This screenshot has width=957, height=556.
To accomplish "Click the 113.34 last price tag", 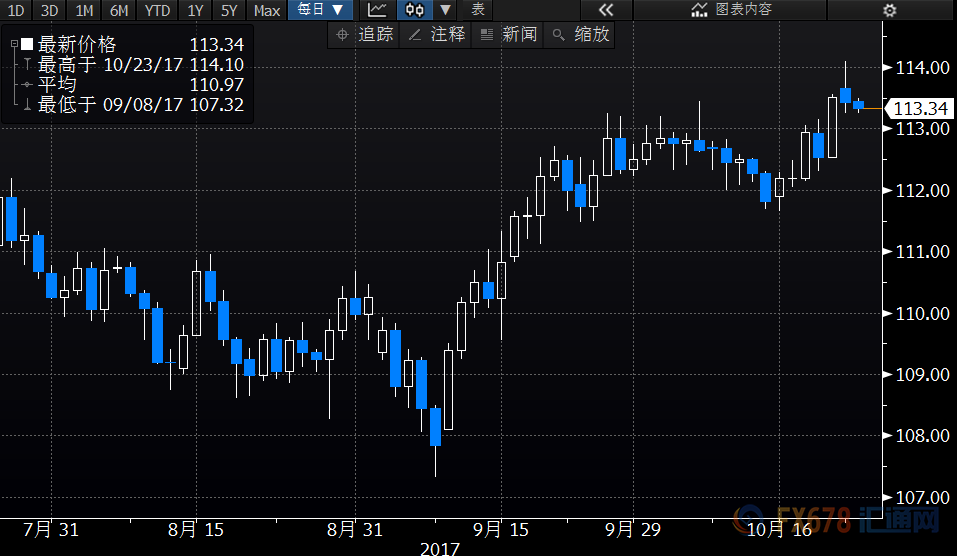I will click(x=919, y=109).
